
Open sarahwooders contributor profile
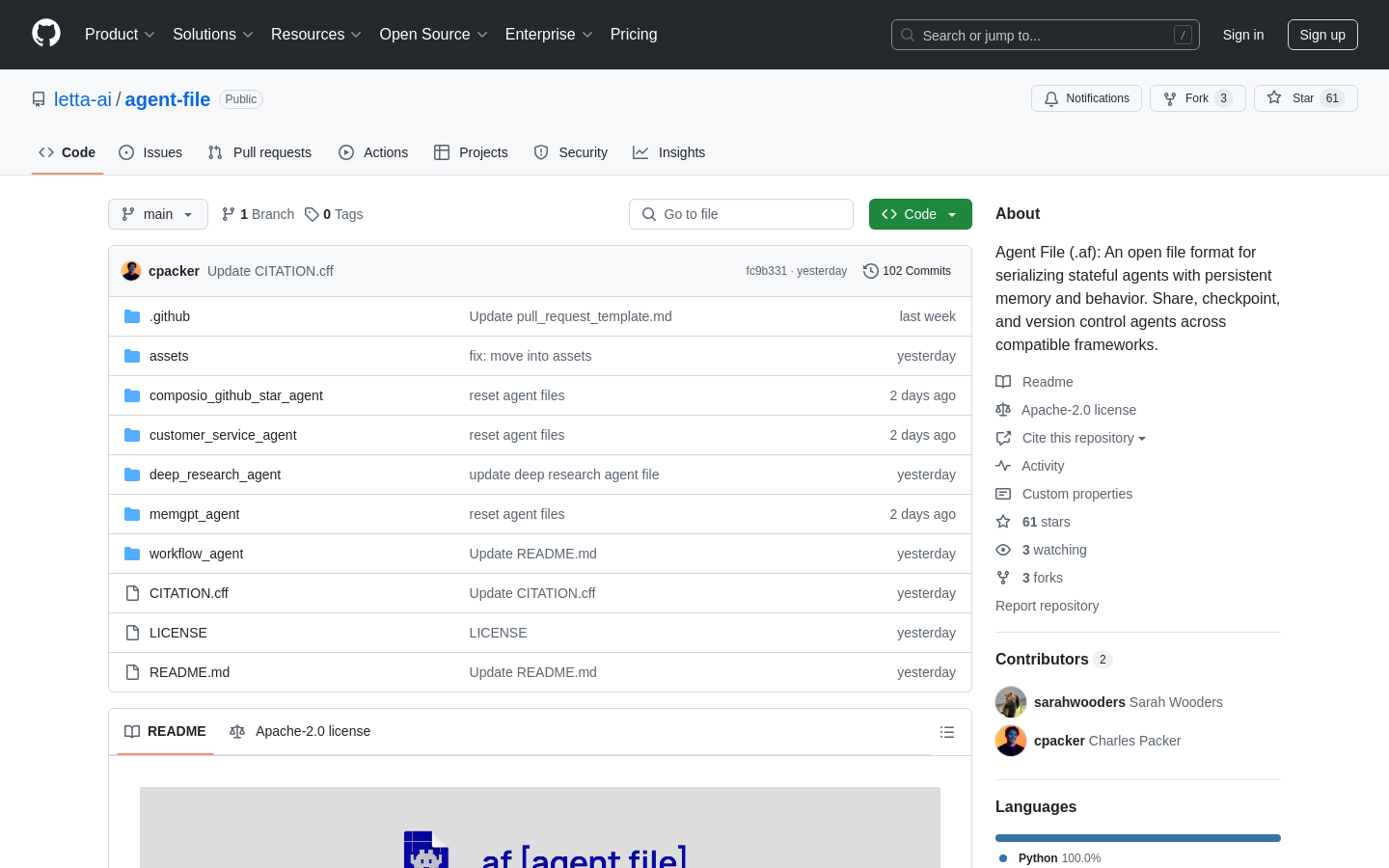(1079, 702)
